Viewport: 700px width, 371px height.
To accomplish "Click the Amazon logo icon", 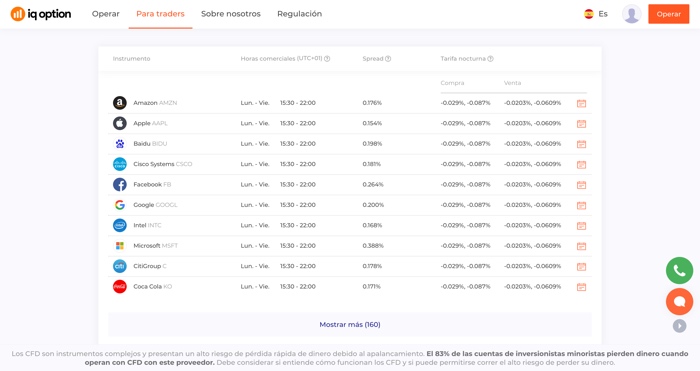I will point(120,103).
